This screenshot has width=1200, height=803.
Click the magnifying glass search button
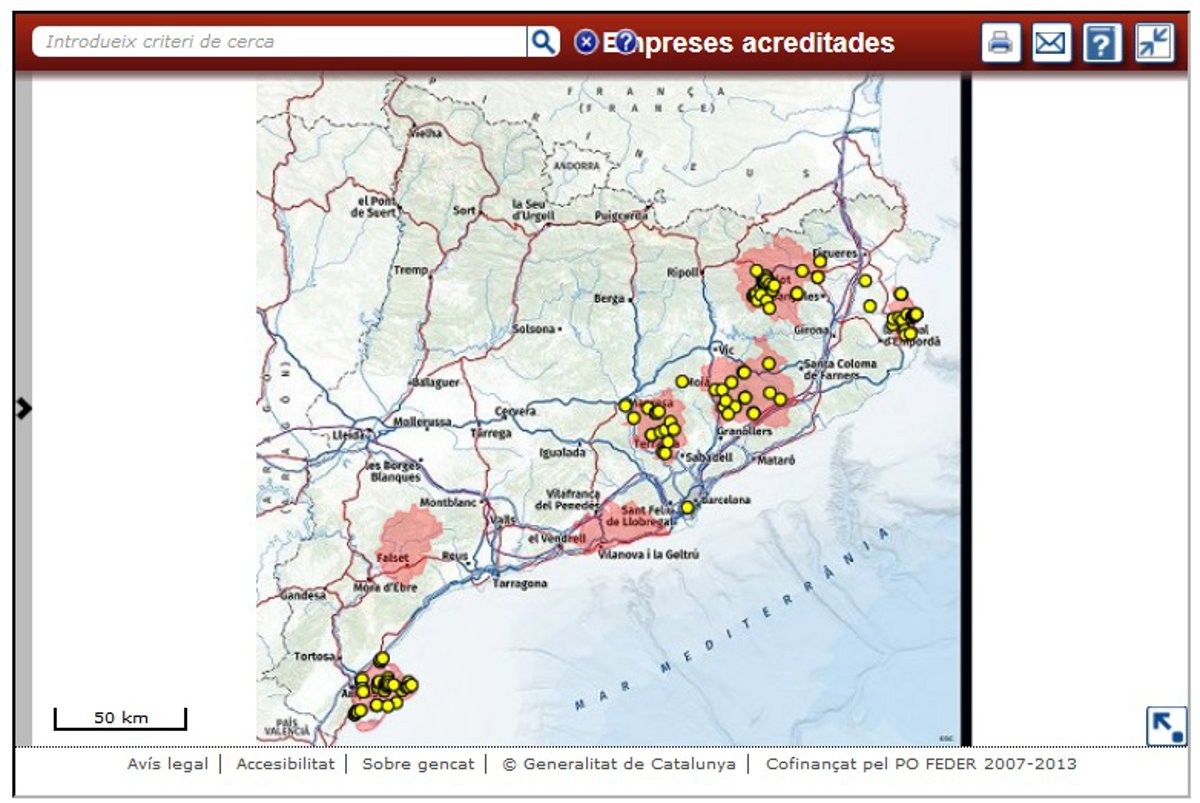[542, 42]
